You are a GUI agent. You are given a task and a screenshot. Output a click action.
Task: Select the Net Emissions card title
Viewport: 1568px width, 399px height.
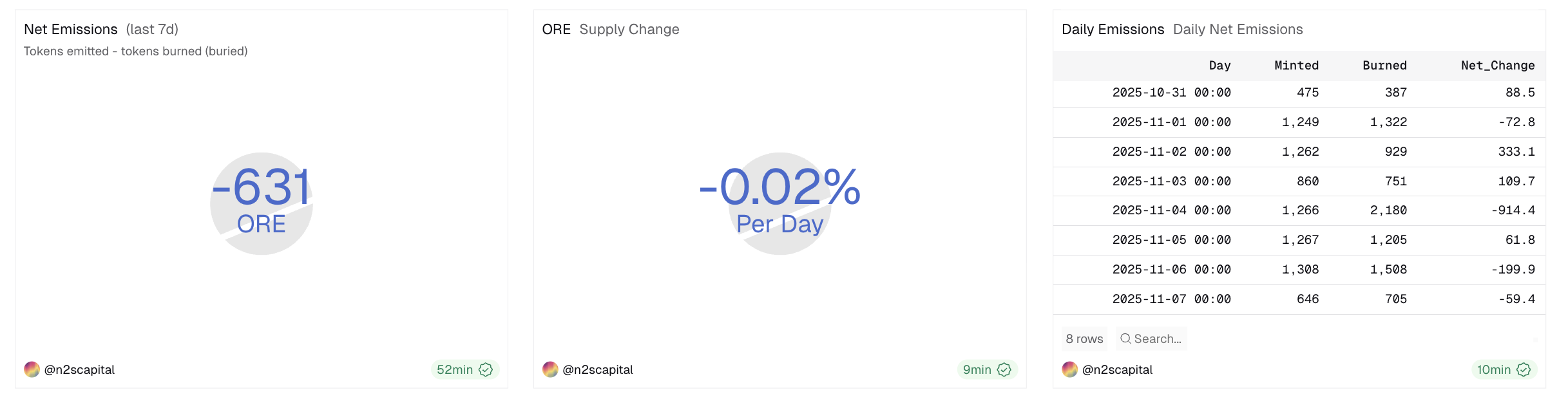click(71, 29)
